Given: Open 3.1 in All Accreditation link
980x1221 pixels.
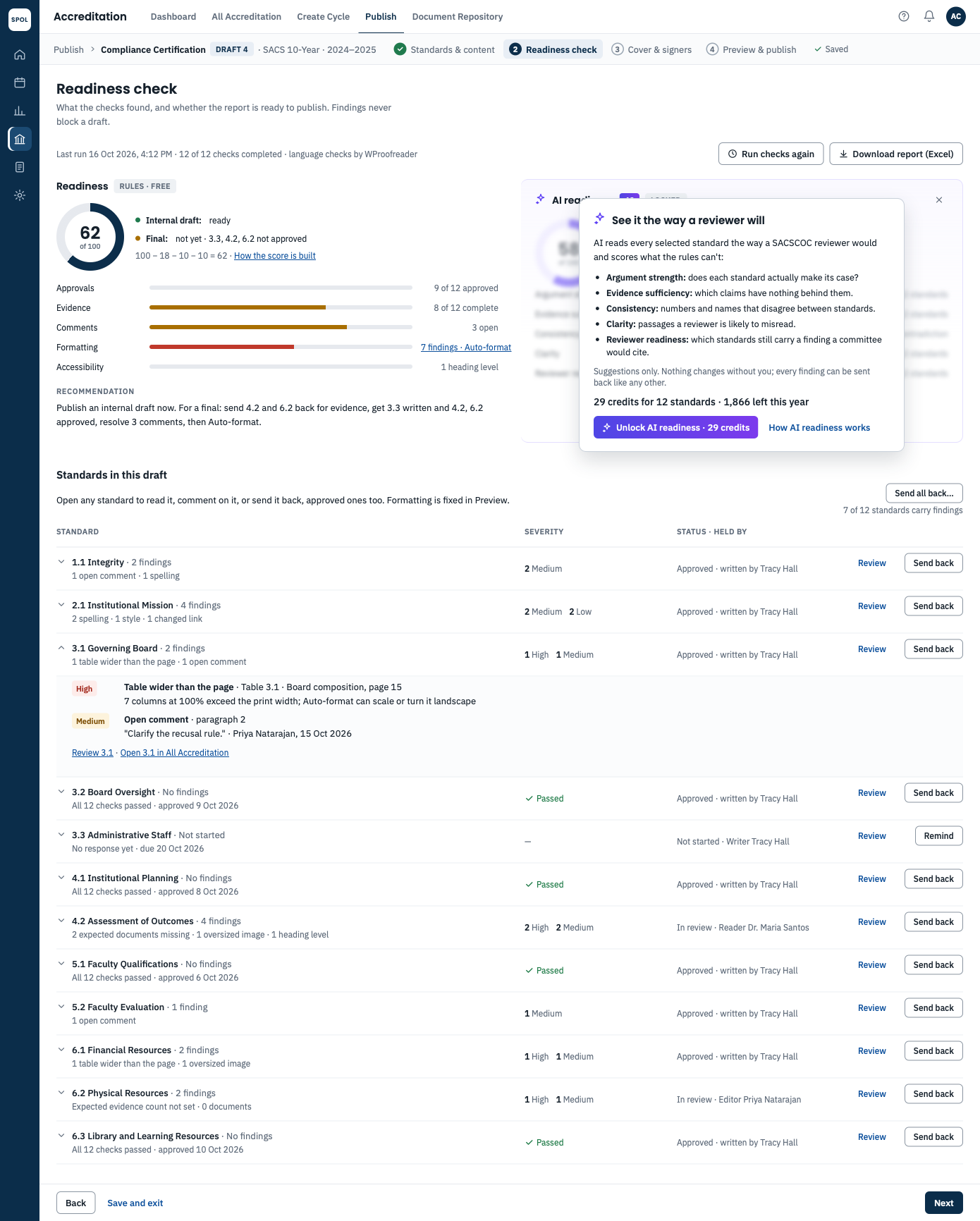Looking at the screenshot, I should pos(175,753).
